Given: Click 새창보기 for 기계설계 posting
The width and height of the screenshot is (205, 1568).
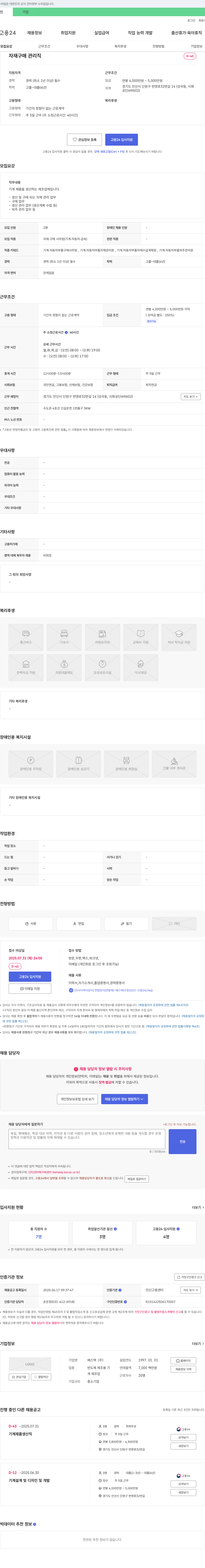Looking at the screenshot, I should pos(183,1493).
